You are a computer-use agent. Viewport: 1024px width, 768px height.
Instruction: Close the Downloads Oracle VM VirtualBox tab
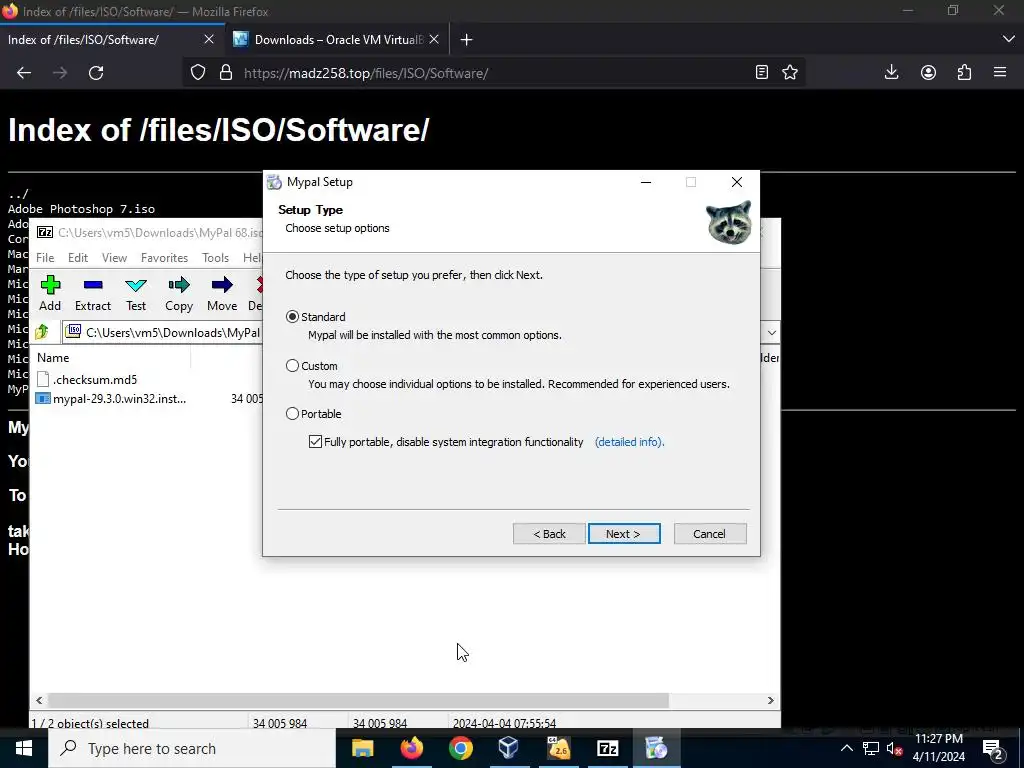coord(434,40)
